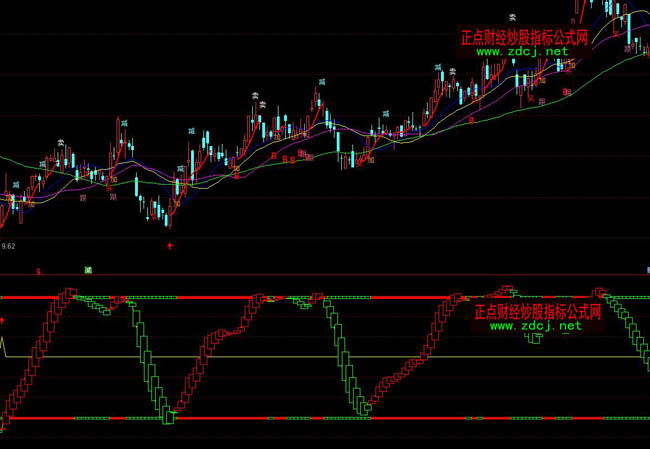This screenshot has height=449, width=650.
Task: Select the lower red baseline of the indicator
Action: coord(300,418)
